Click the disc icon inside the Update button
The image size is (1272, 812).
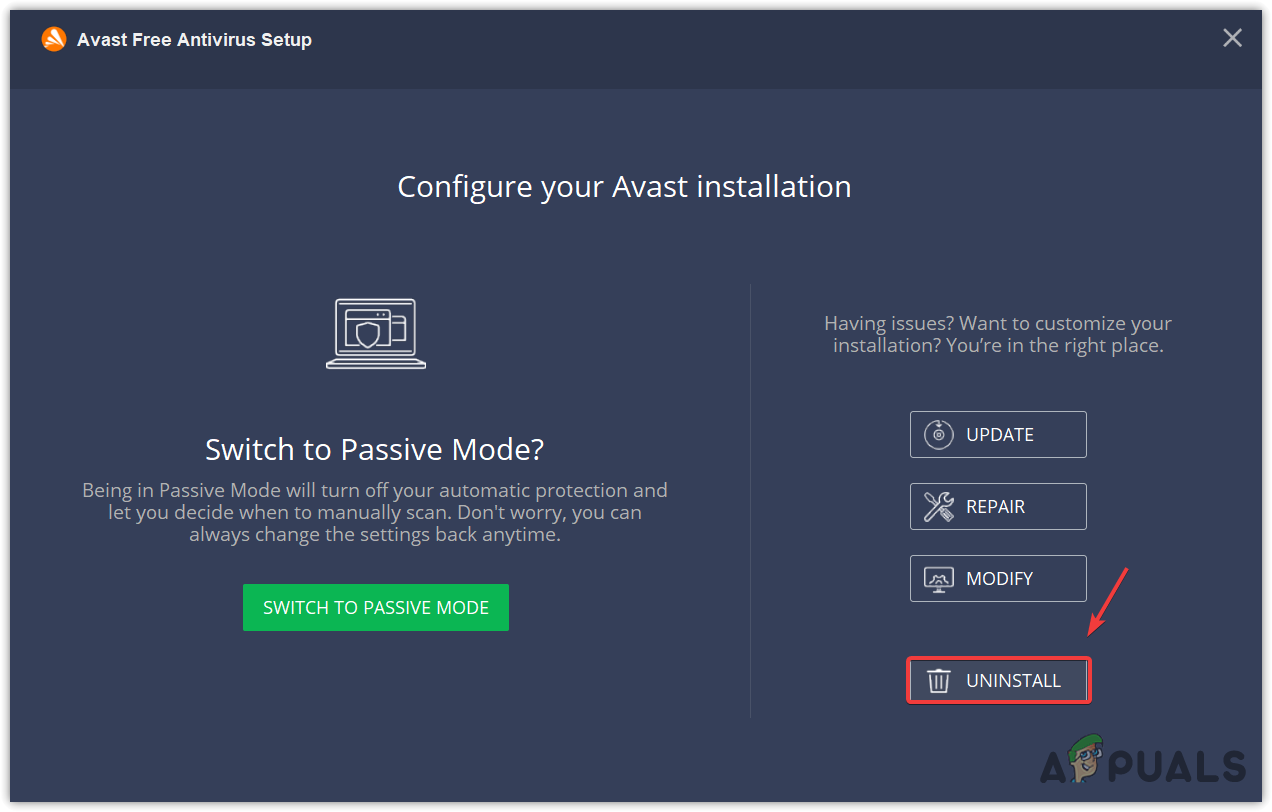[938, 434]
